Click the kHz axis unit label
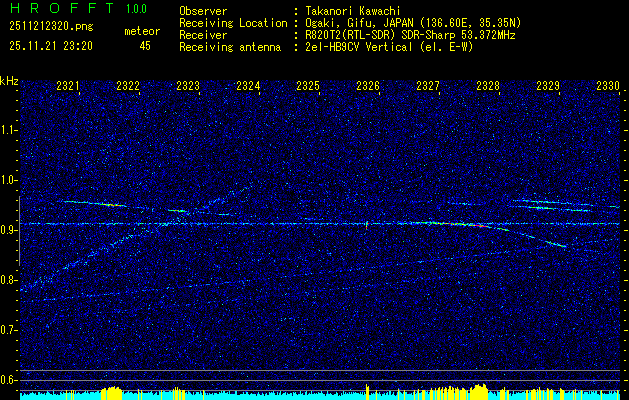 [9, 81]
